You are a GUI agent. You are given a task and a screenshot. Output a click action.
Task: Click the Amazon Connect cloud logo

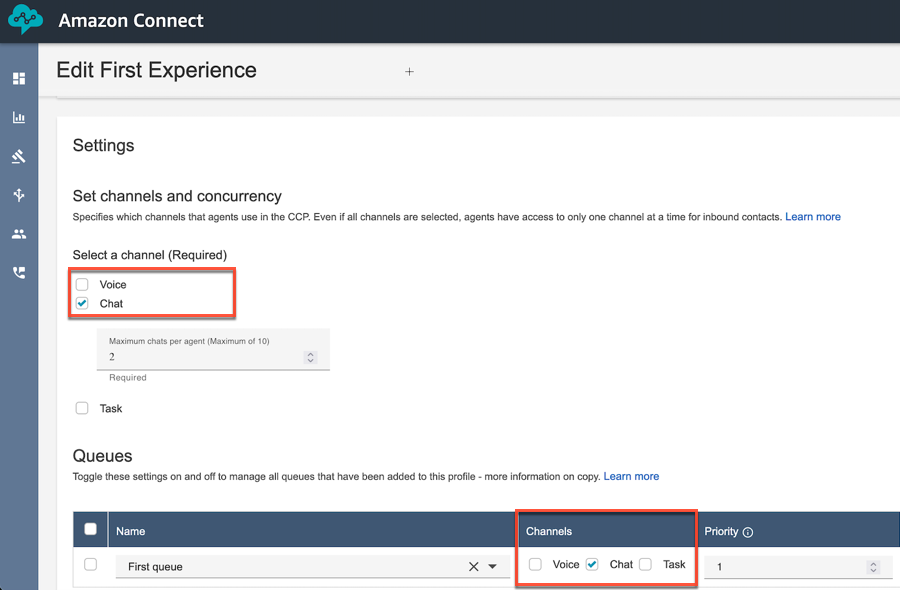click(x=25, y=19)
